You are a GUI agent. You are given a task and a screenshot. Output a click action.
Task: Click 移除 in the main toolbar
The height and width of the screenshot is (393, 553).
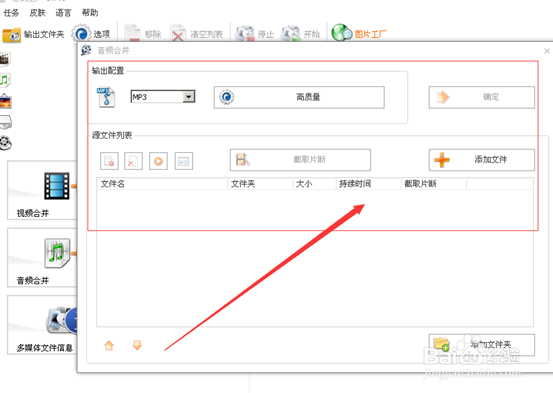143,34
